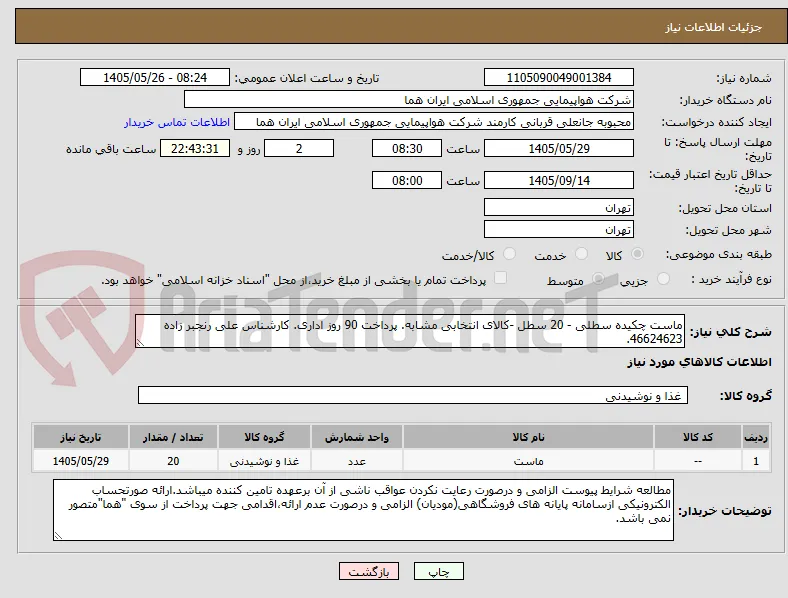The height and width of the screenshot is (598, 788).
Task: Click the گروه کالا column header
Action: pyautogui.click(x=264, y=437)
